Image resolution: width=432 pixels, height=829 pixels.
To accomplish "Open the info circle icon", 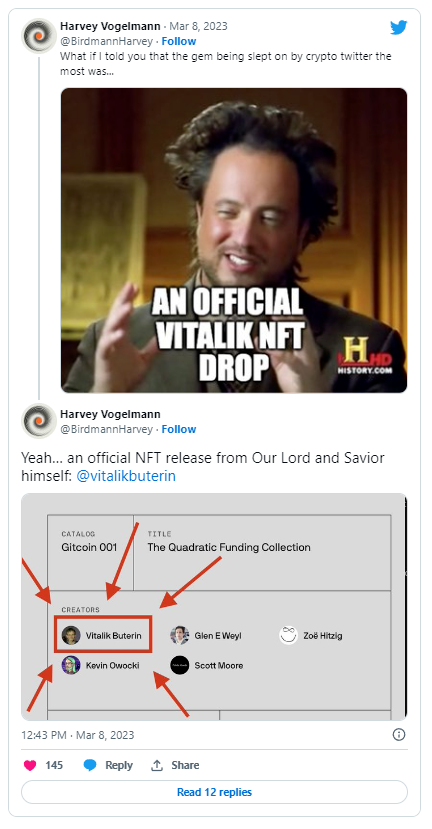I will click(399, 734).
